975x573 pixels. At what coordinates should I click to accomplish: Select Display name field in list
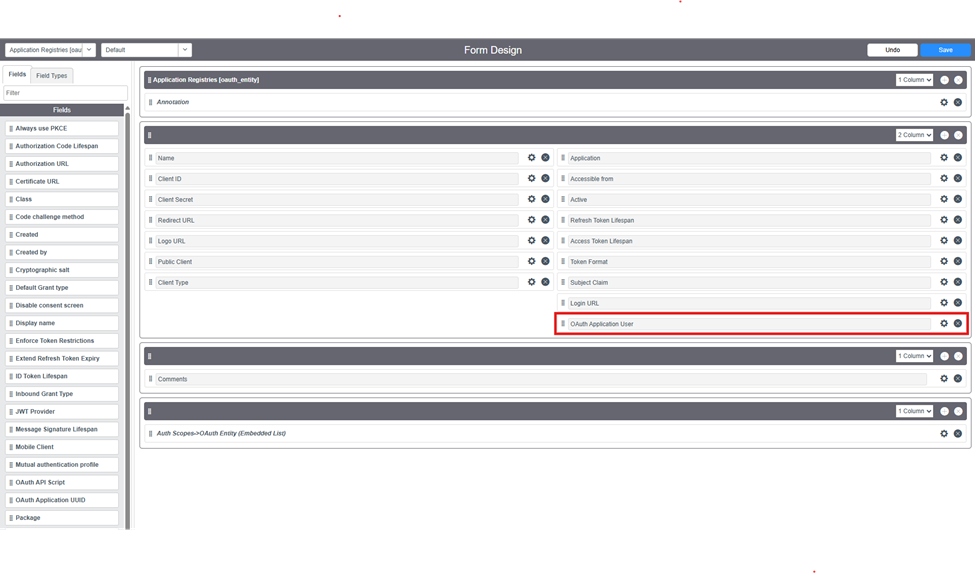pyautogui.click(x=62, y=323)
